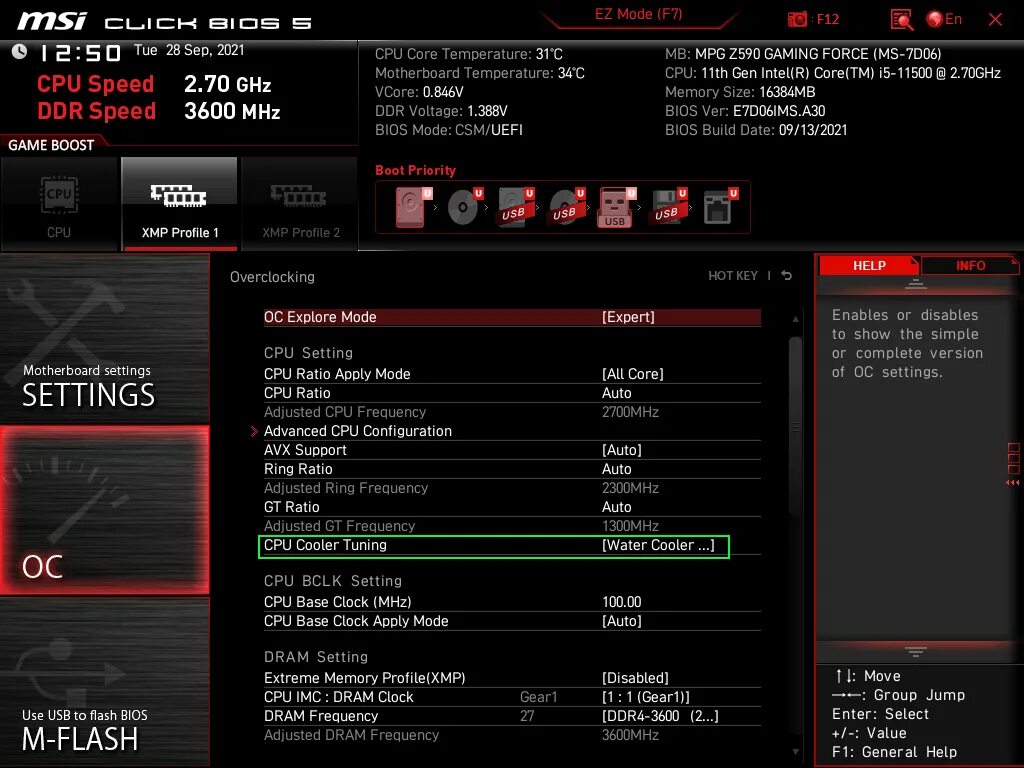The image size is (1024, 768).
Task: Change language via the En globe icon
Action: pos(944,19)
